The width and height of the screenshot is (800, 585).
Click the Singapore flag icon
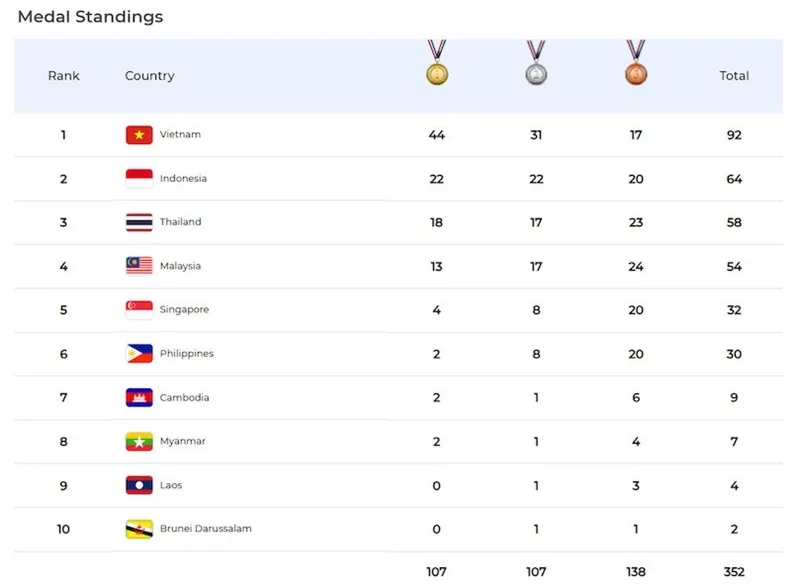point(139,310)
